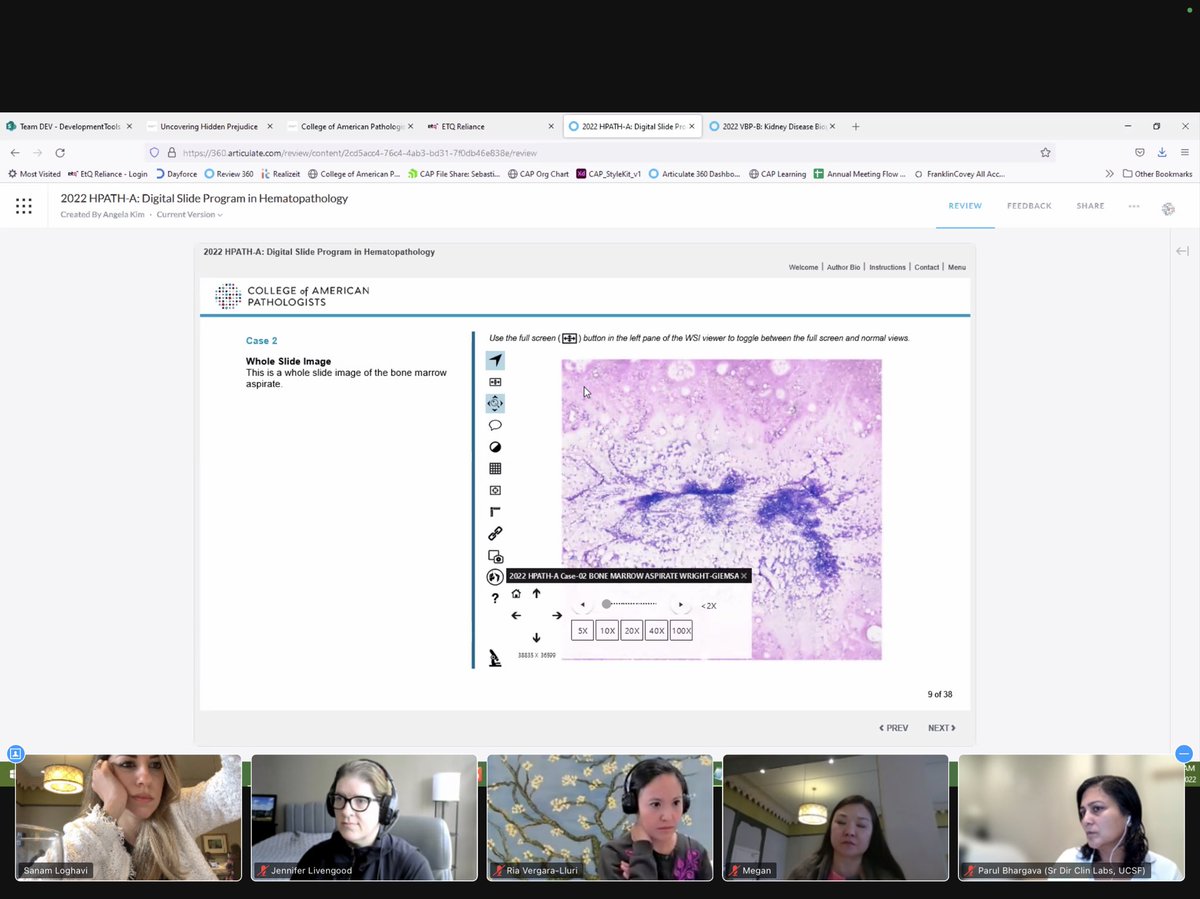Open the annotation speech bubble tool
This screenshot has width=1200, height=899.
[495, 425]
